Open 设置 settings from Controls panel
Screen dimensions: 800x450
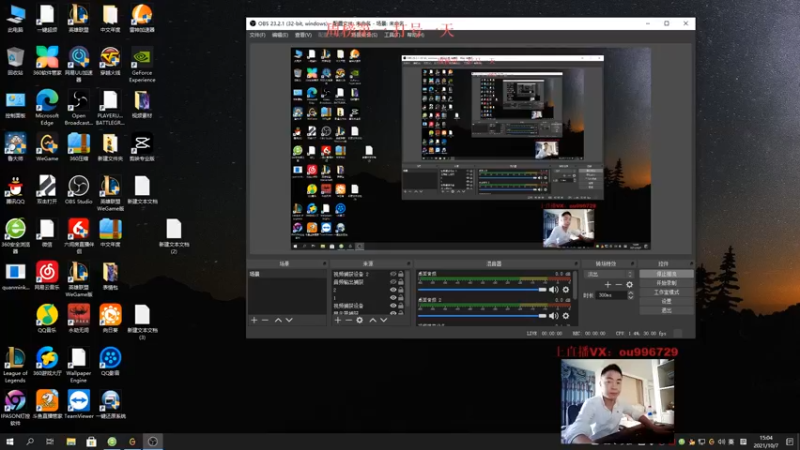(x=666, y=301)
